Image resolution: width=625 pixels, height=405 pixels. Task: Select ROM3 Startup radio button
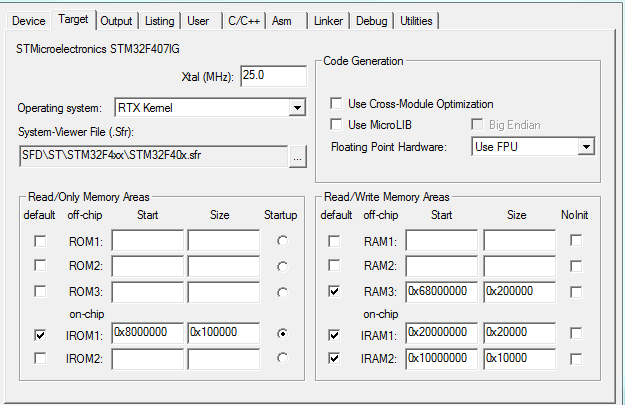click(x=282, y=293)
